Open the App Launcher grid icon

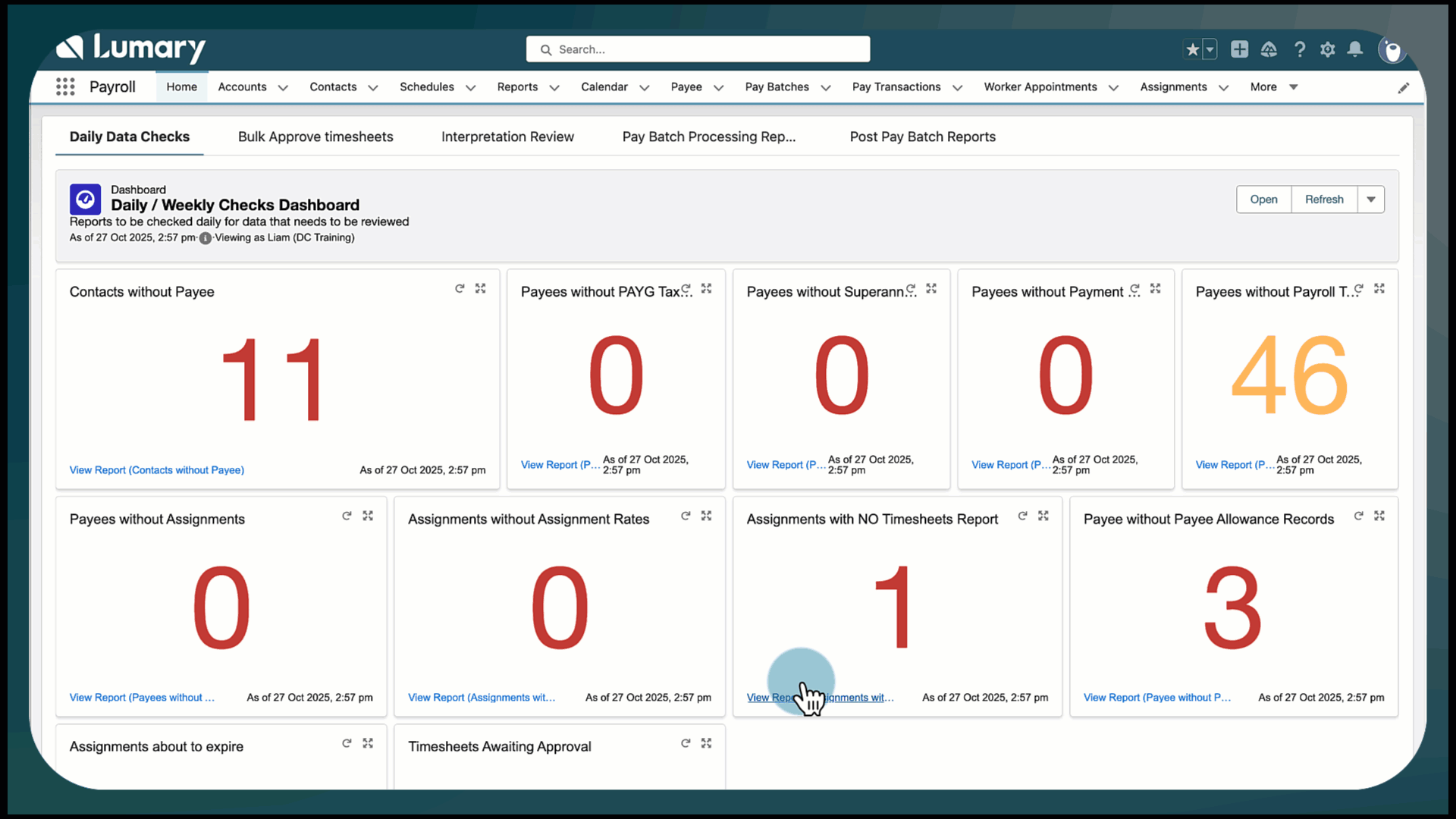tap(65, 86)
